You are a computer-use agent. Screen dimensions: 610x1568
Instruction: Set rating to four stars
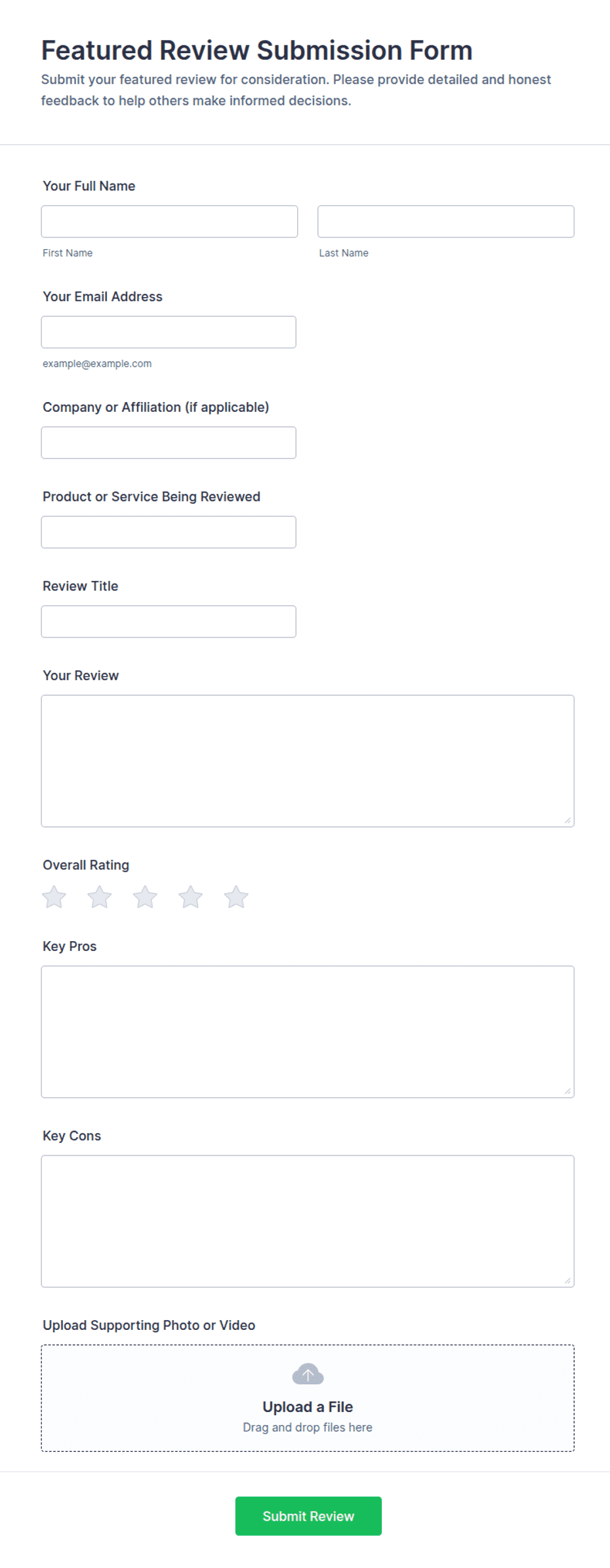[x=190, y=896]
